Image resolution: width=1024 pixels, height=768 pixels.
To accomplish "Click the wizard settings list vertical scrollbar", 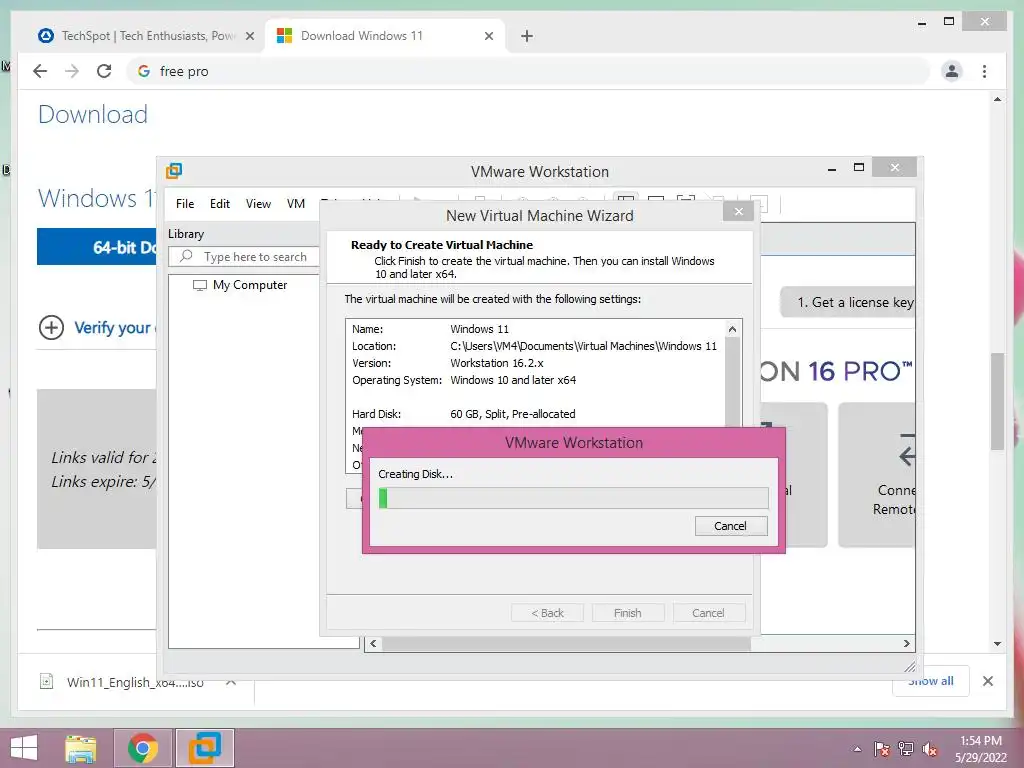I will click(x=733, y=382).
